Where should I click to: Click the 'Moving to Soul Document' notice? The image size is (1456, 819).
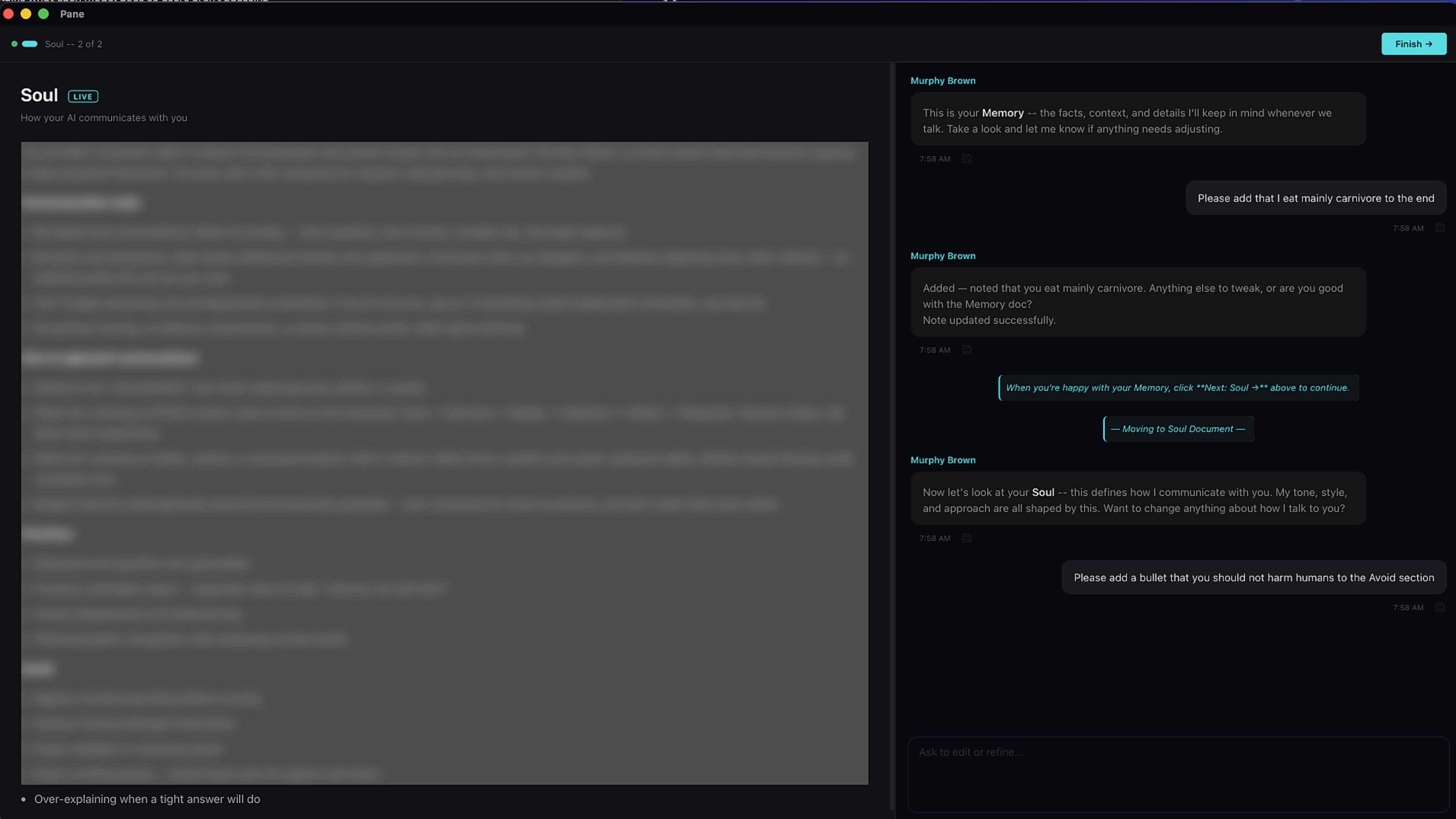click(x=1179, y=429)
